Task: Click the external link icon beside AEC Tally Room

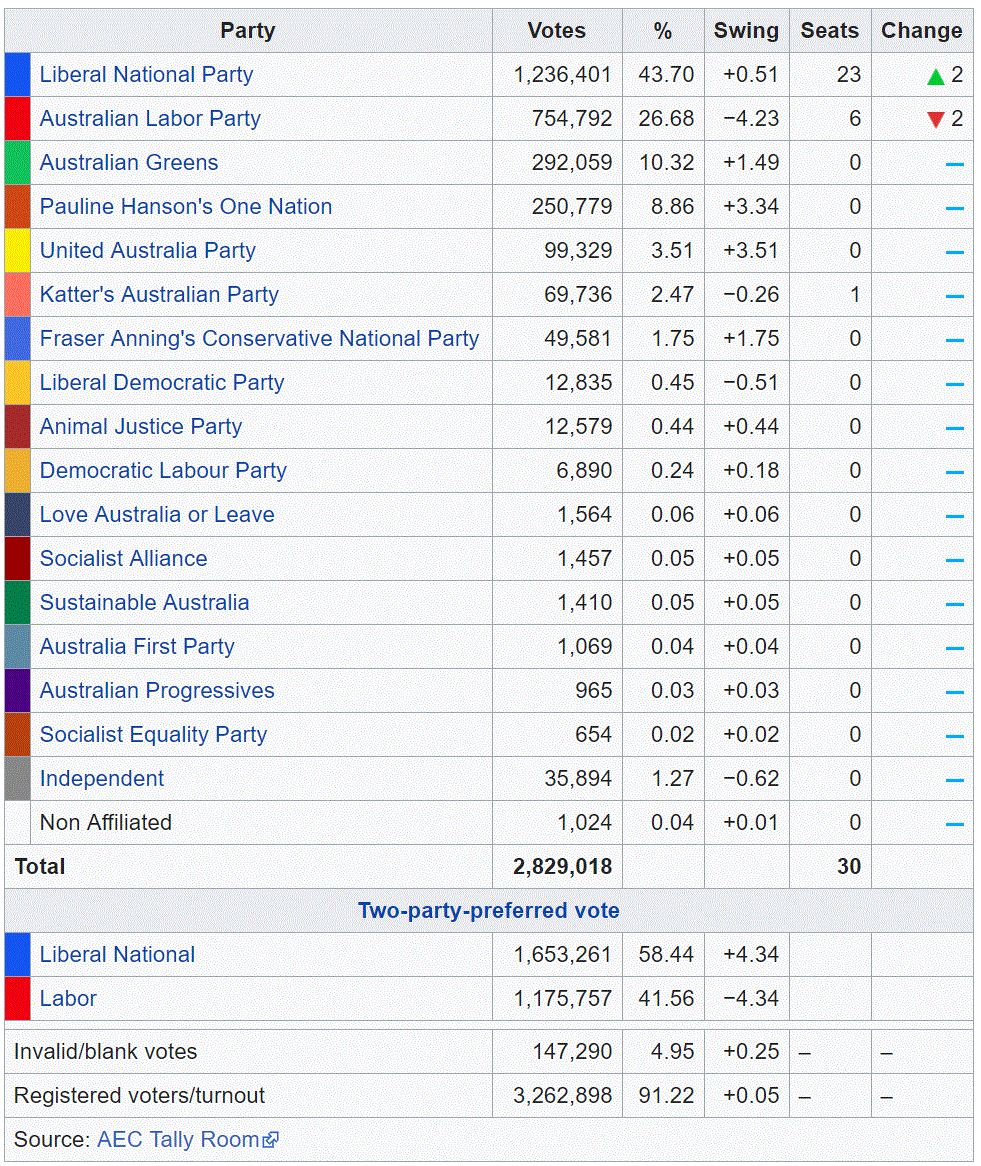Action: 271,1140
